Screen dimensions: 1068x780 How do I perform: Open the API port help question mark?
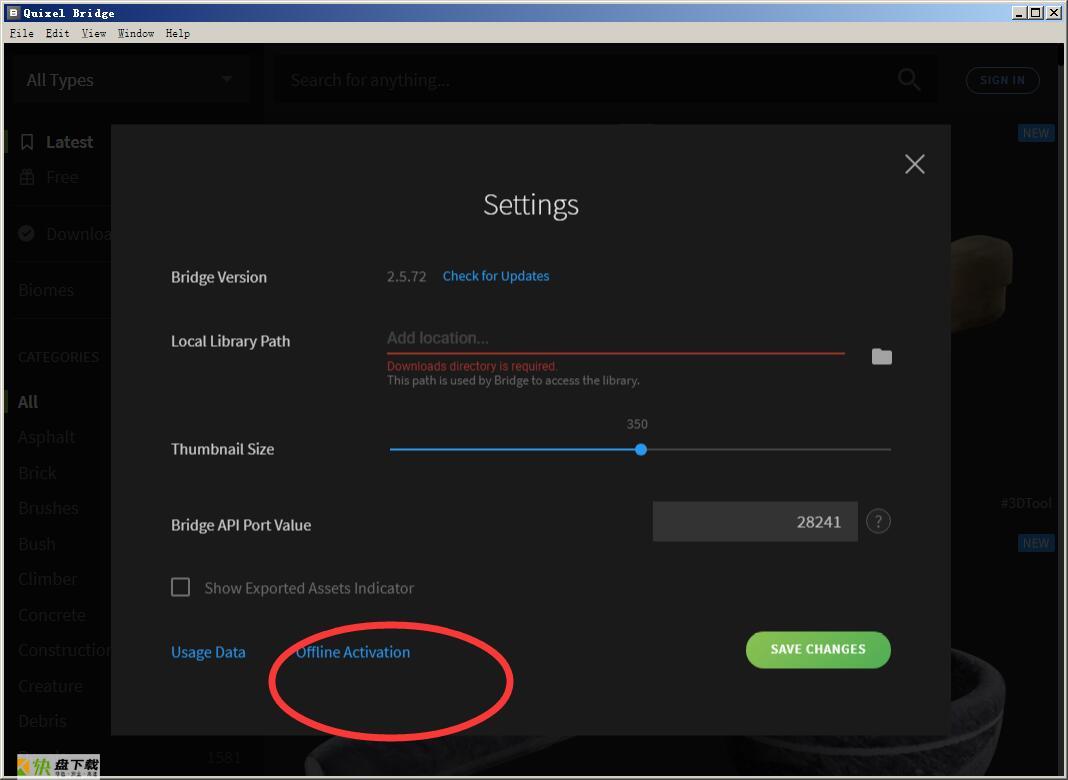[878, 522]
